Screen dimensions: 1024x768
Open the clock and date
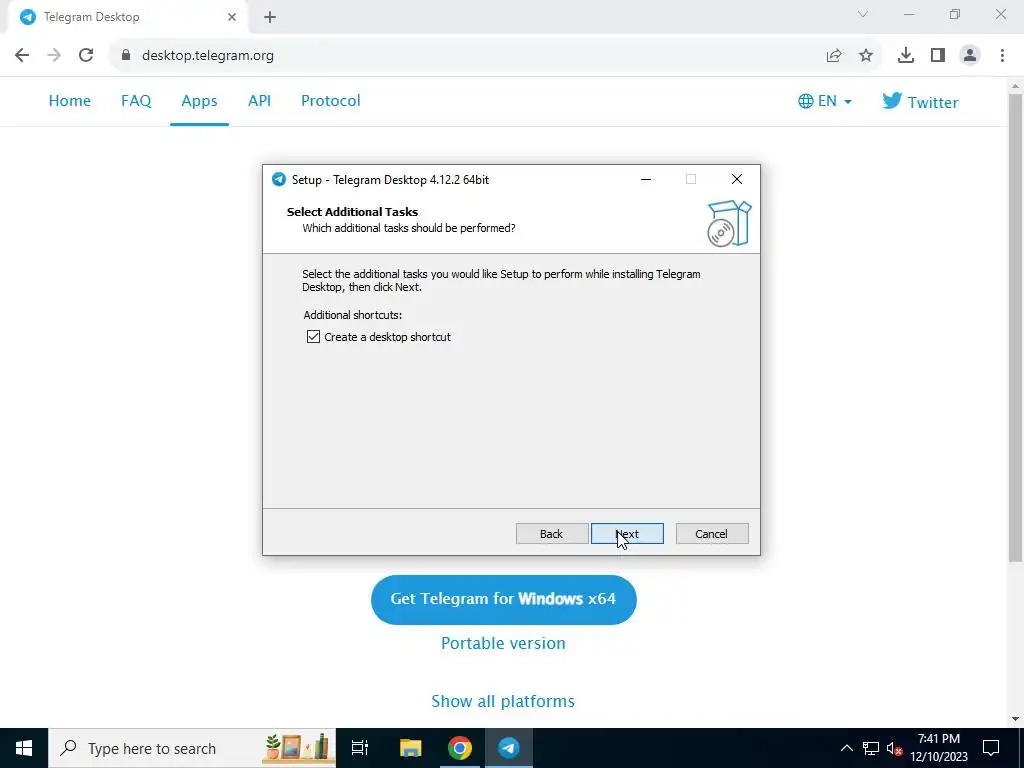point(939,748)
